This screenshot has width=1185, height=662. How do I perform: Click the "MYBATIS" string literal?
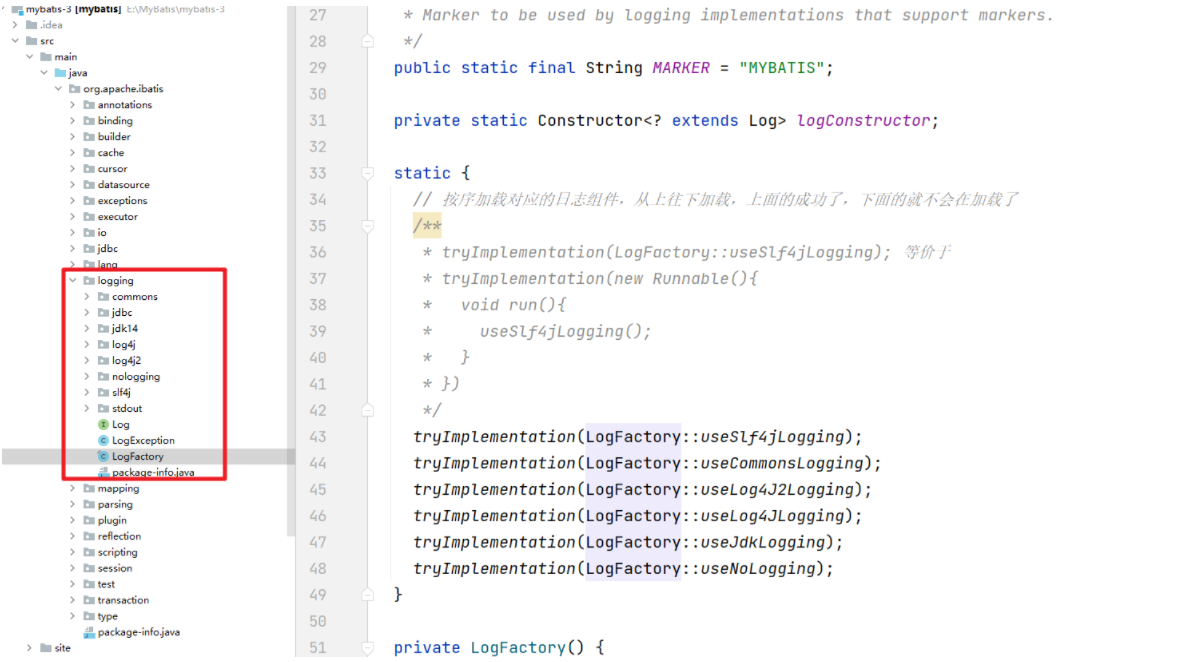[x=781, y=68]
